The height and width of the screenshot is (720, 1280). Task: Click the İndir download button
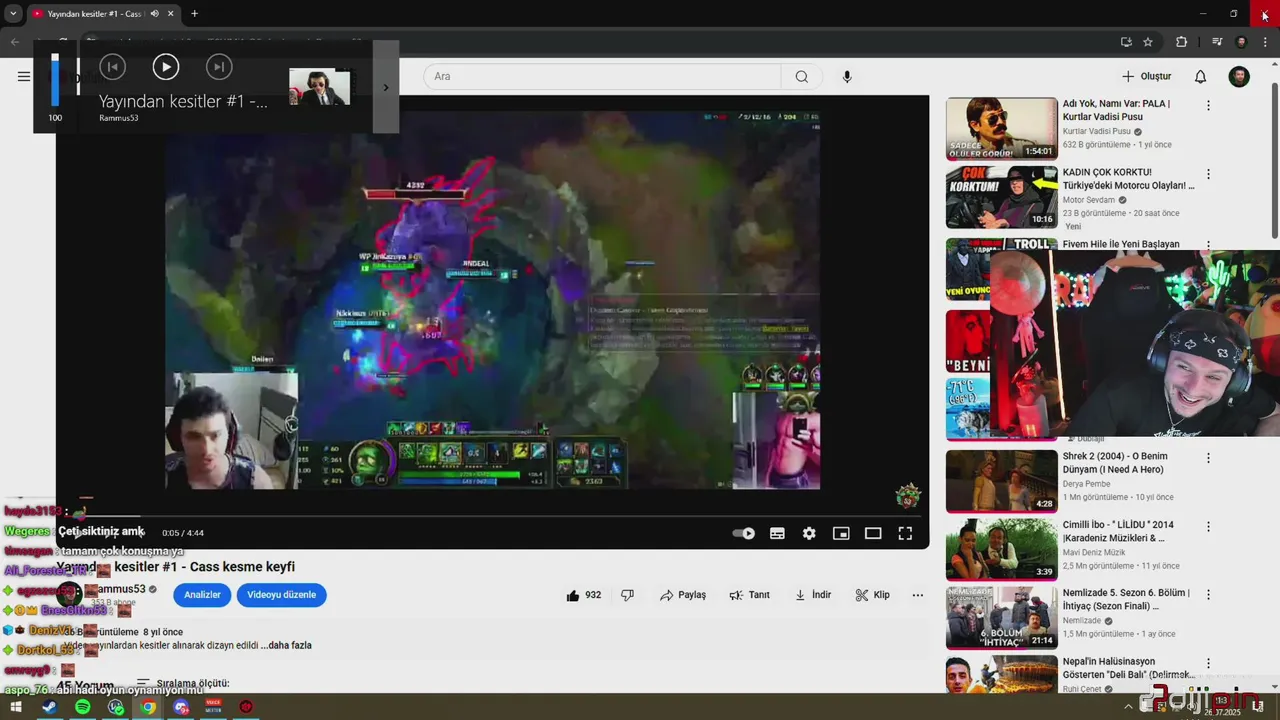(x=813, y=595)
